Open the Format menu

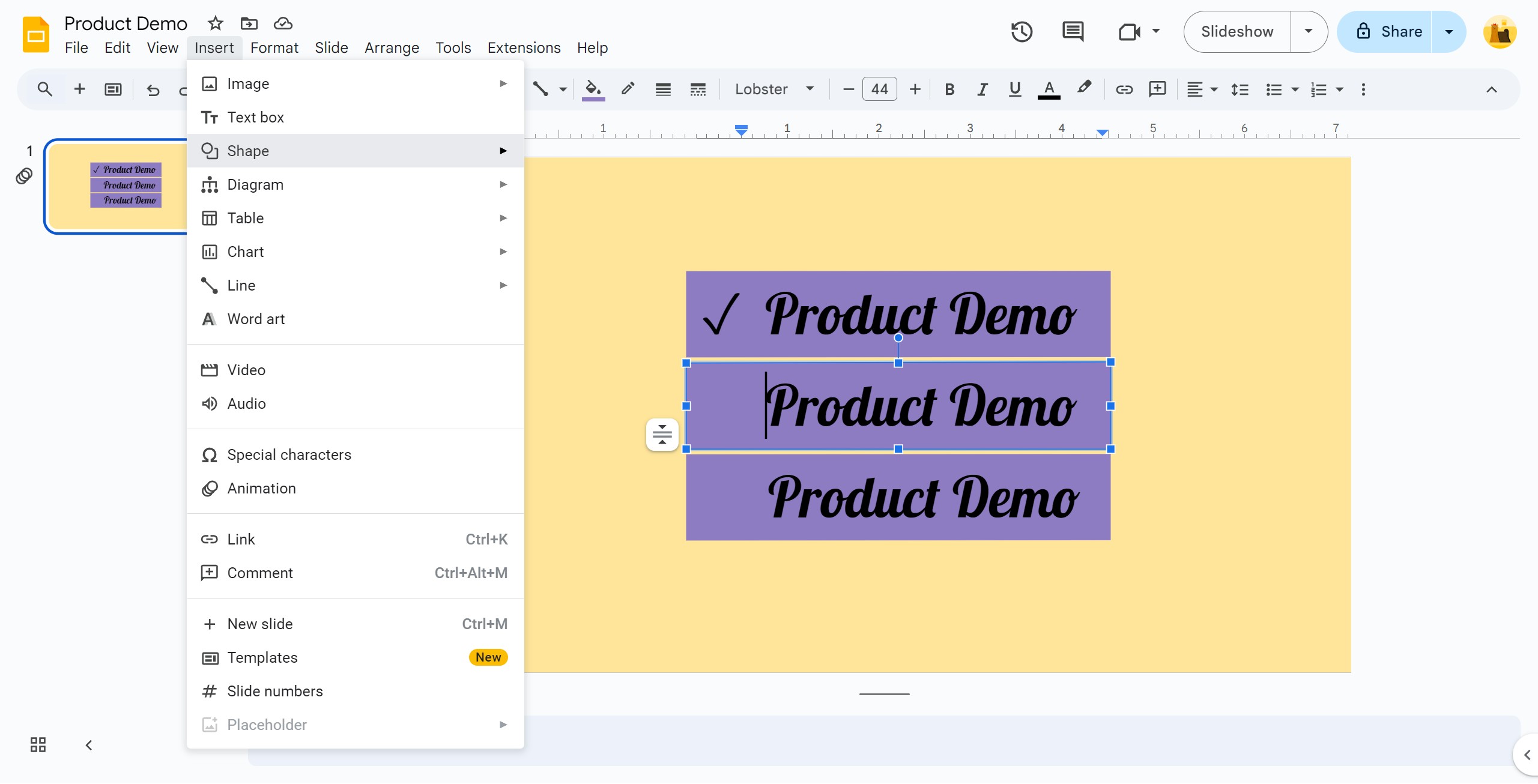pos(274,47)
